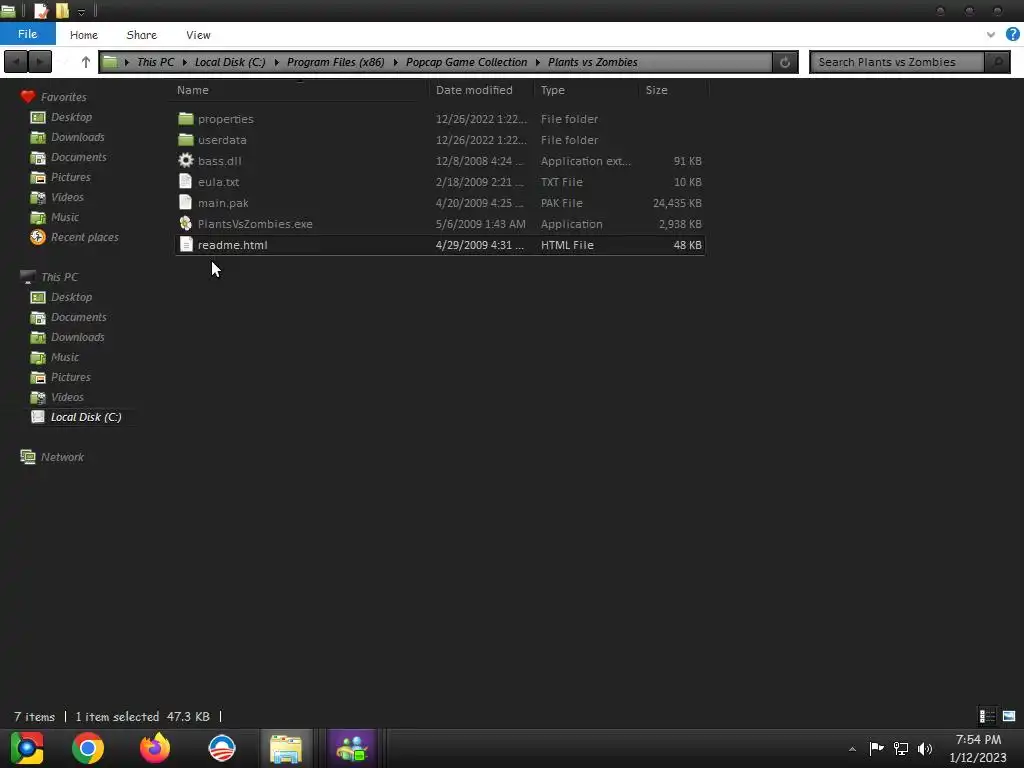Click the 24,435 KB size value
This screenshot has height=768, width=1024.
click(677, 203)
